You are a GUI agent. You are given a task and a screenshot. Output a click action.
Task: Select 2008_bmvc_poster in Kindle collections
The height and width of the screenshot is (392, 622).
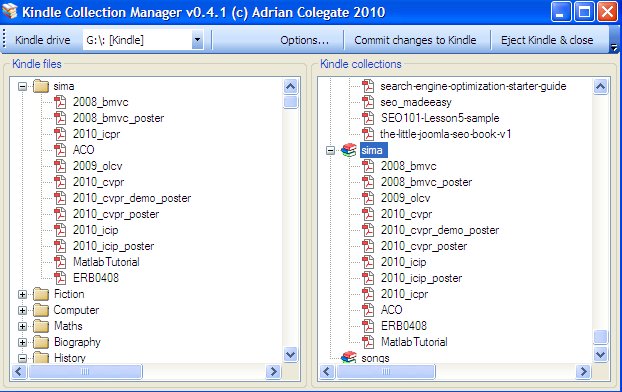coord(426,182)
